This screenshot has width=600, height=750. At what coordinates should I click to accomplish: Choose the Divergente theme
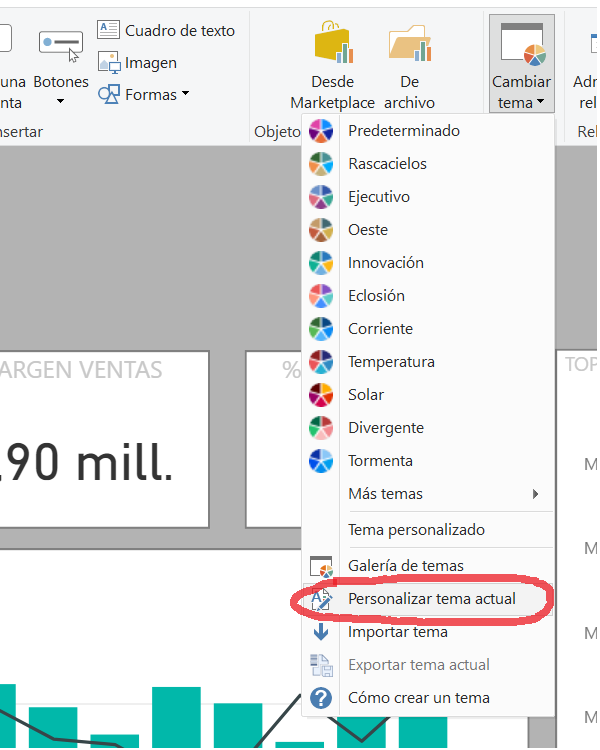point(428,428)
